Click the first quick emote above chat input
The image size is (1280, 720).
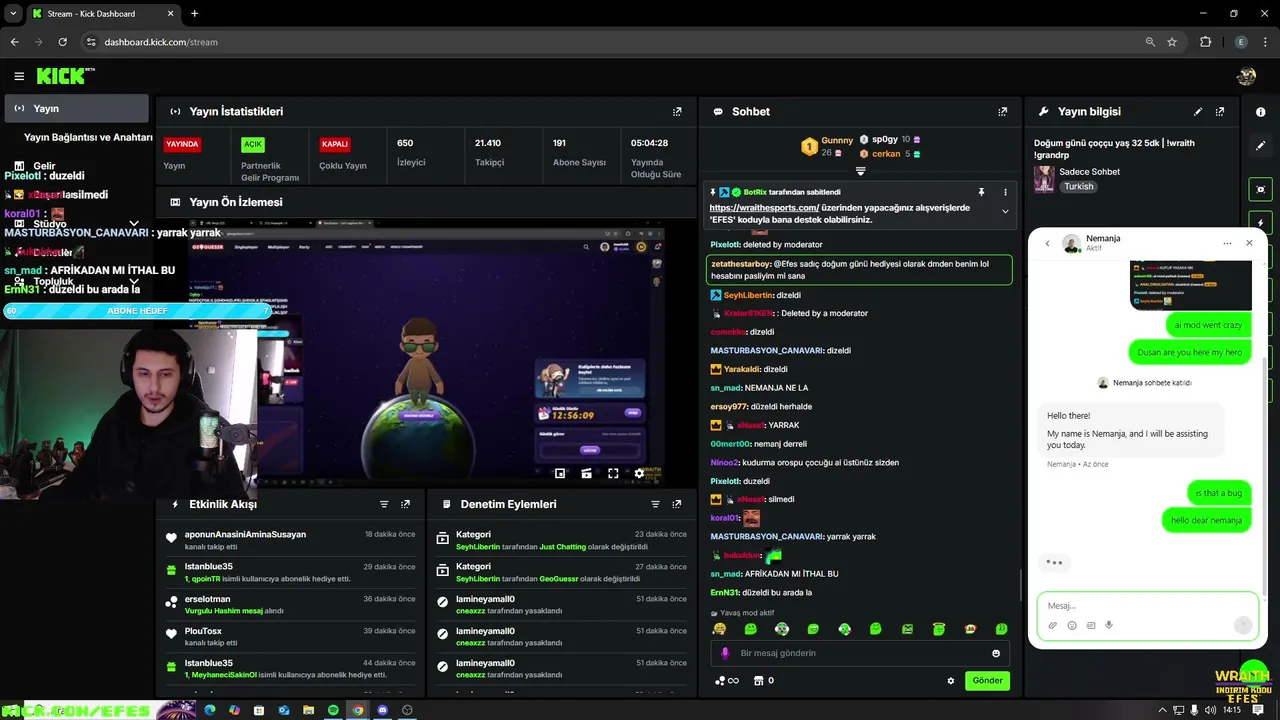click(x=719, y=629)
